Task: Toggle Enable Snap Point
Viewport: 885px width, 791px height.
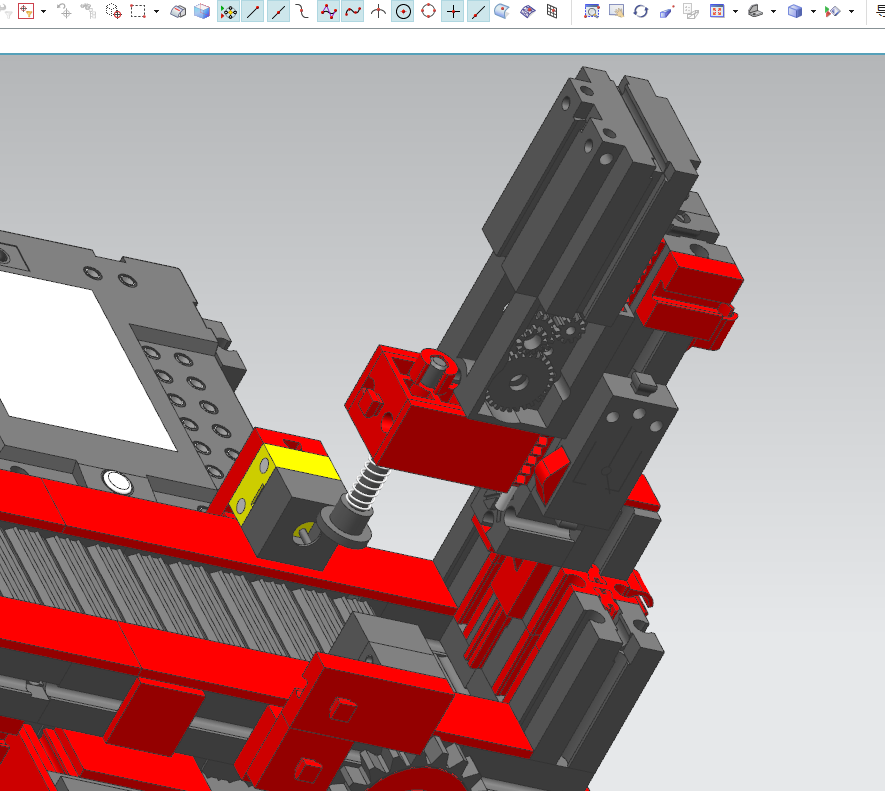Action: 228,11
